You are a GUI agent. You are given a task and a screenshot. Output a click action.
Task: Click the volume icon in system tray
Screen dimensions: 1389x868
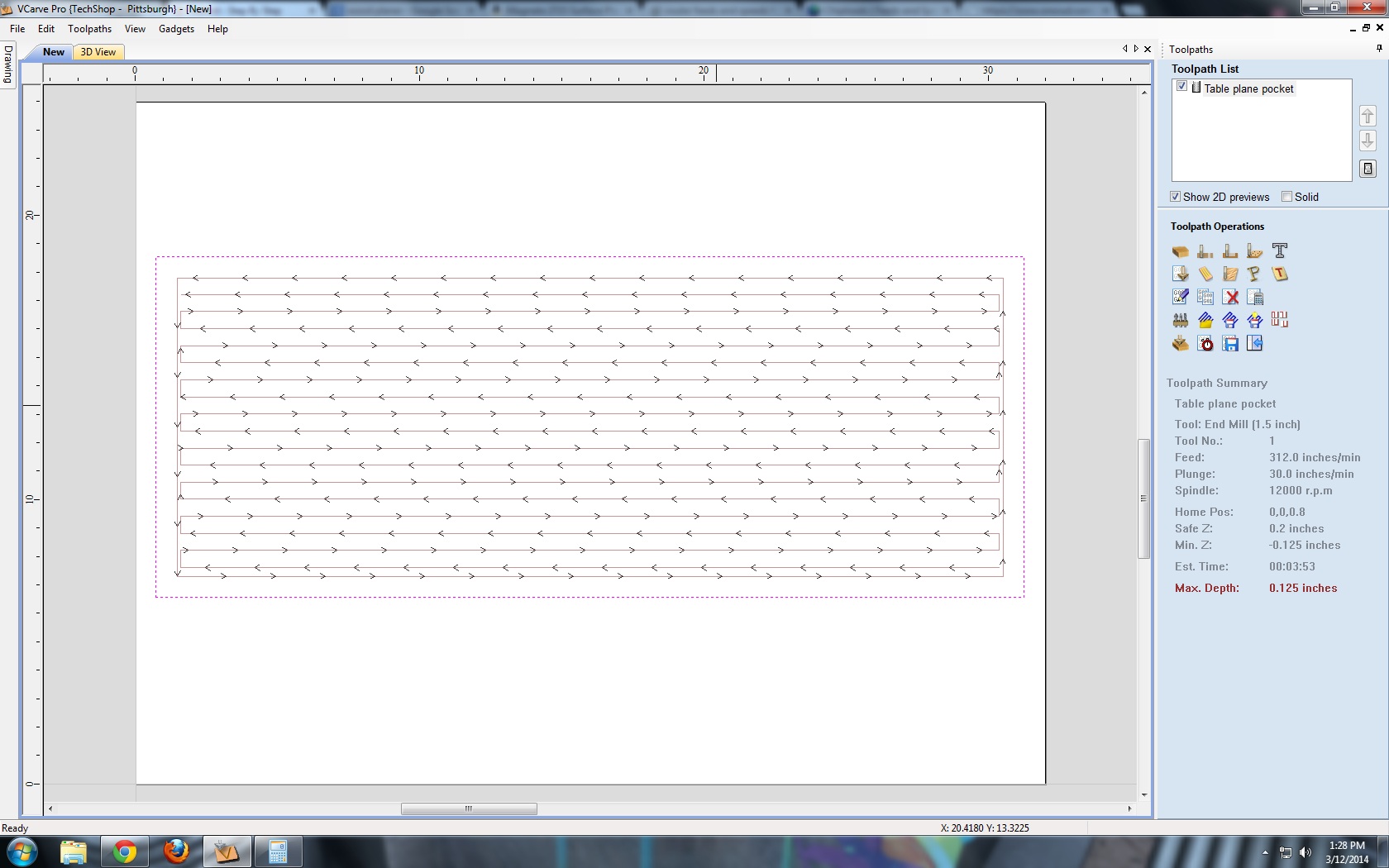point(1305,852)
